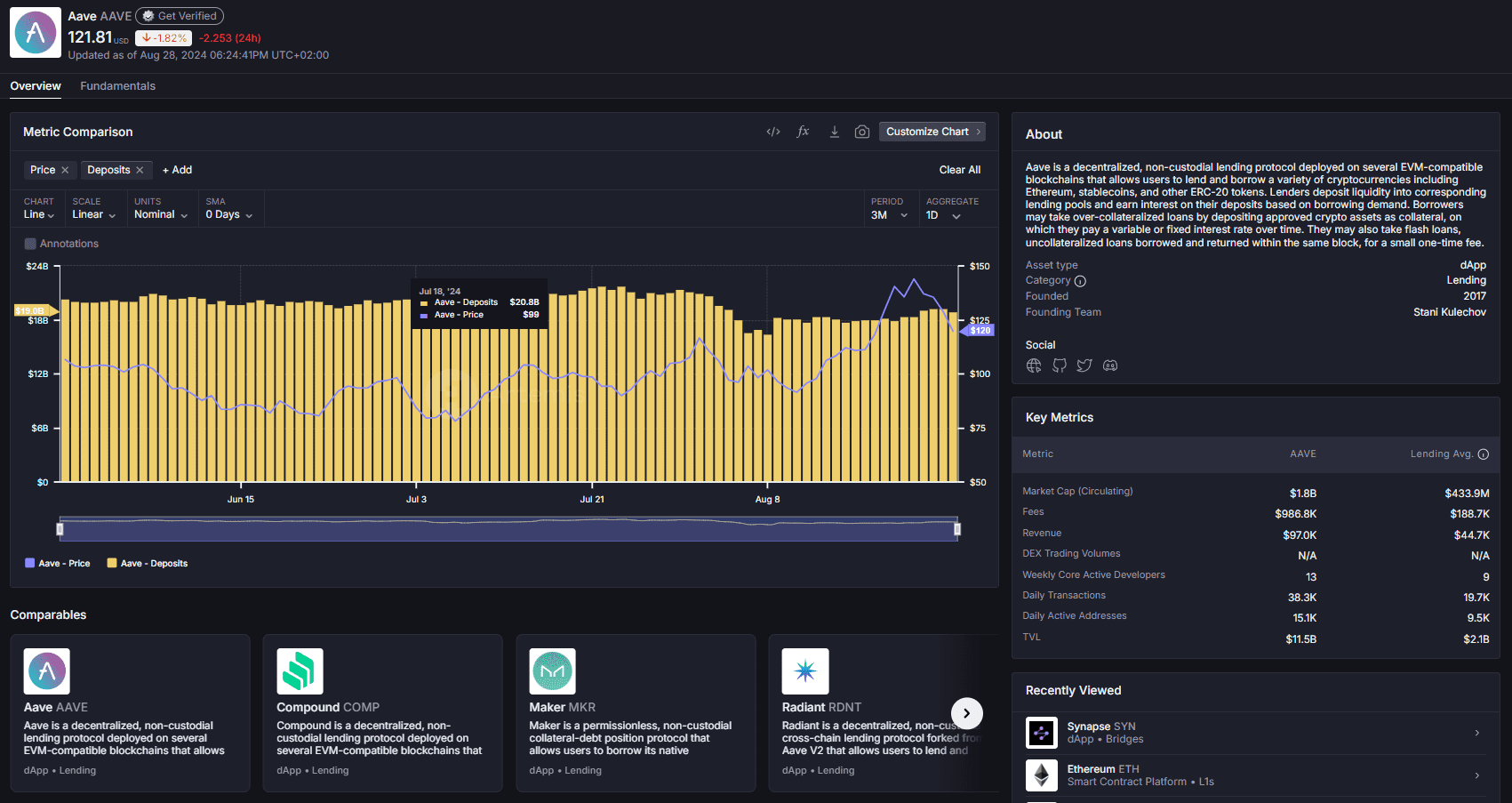Switch to the Overview tab
The width and height of the screenshot is (1512, 803).
[x=36, y=86]
